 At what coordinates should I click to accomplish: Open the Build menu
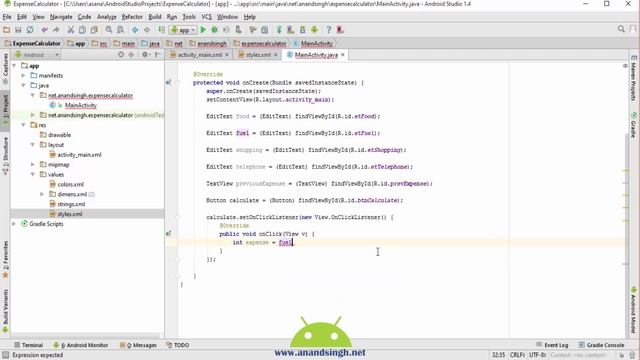tap(155, 17)
